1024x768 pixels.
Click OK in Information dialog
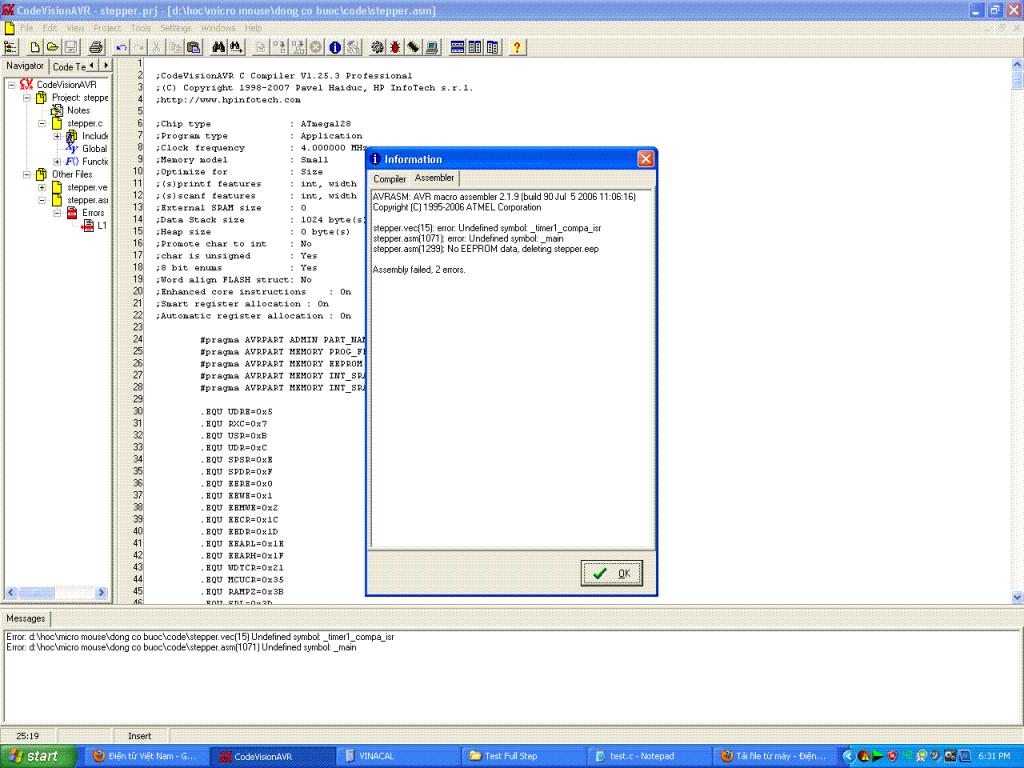[x=611, y=573]
